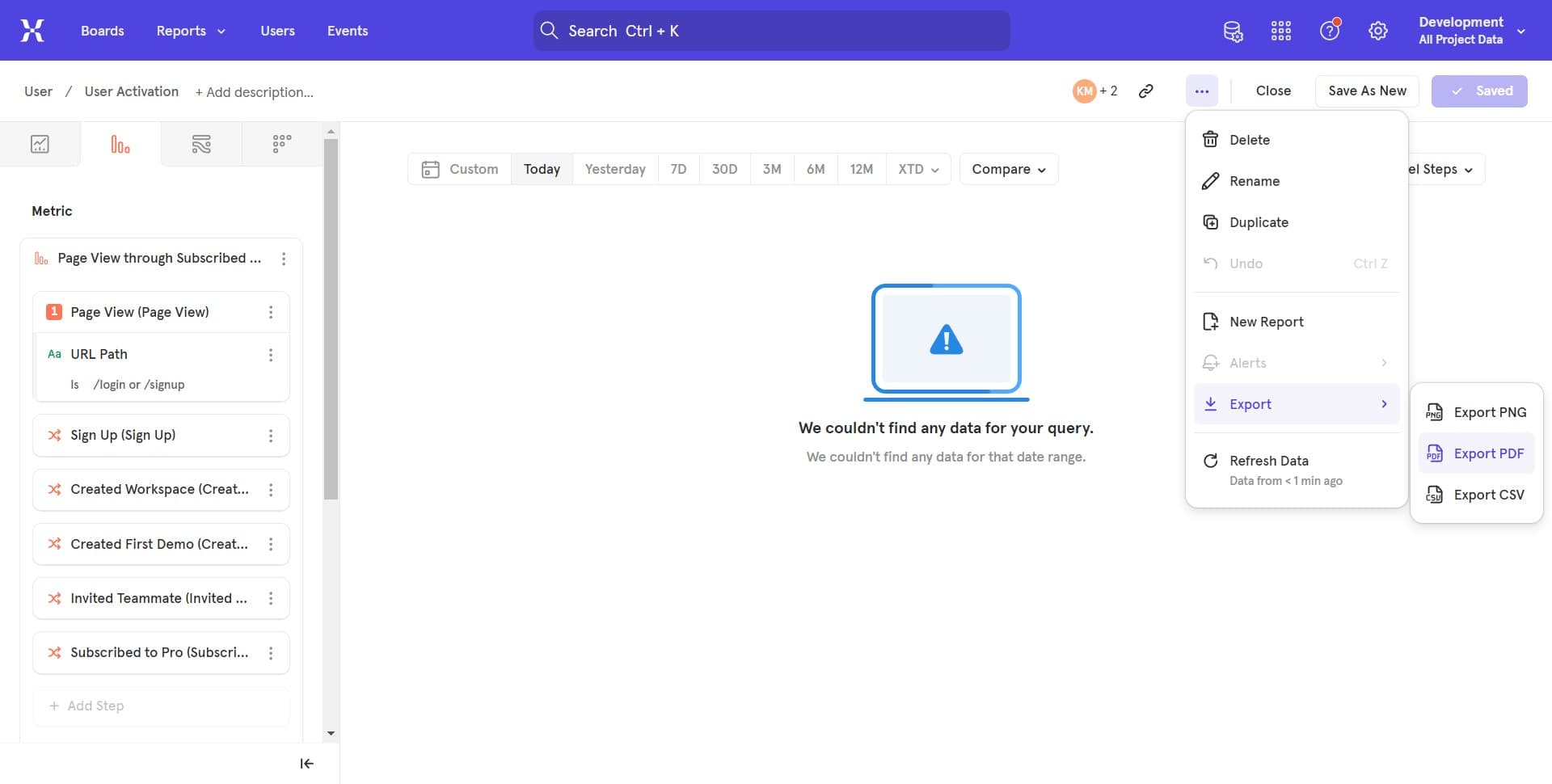The image size is (1552, 784).
Task: Open the data management icon
Action: (1233, 31)
